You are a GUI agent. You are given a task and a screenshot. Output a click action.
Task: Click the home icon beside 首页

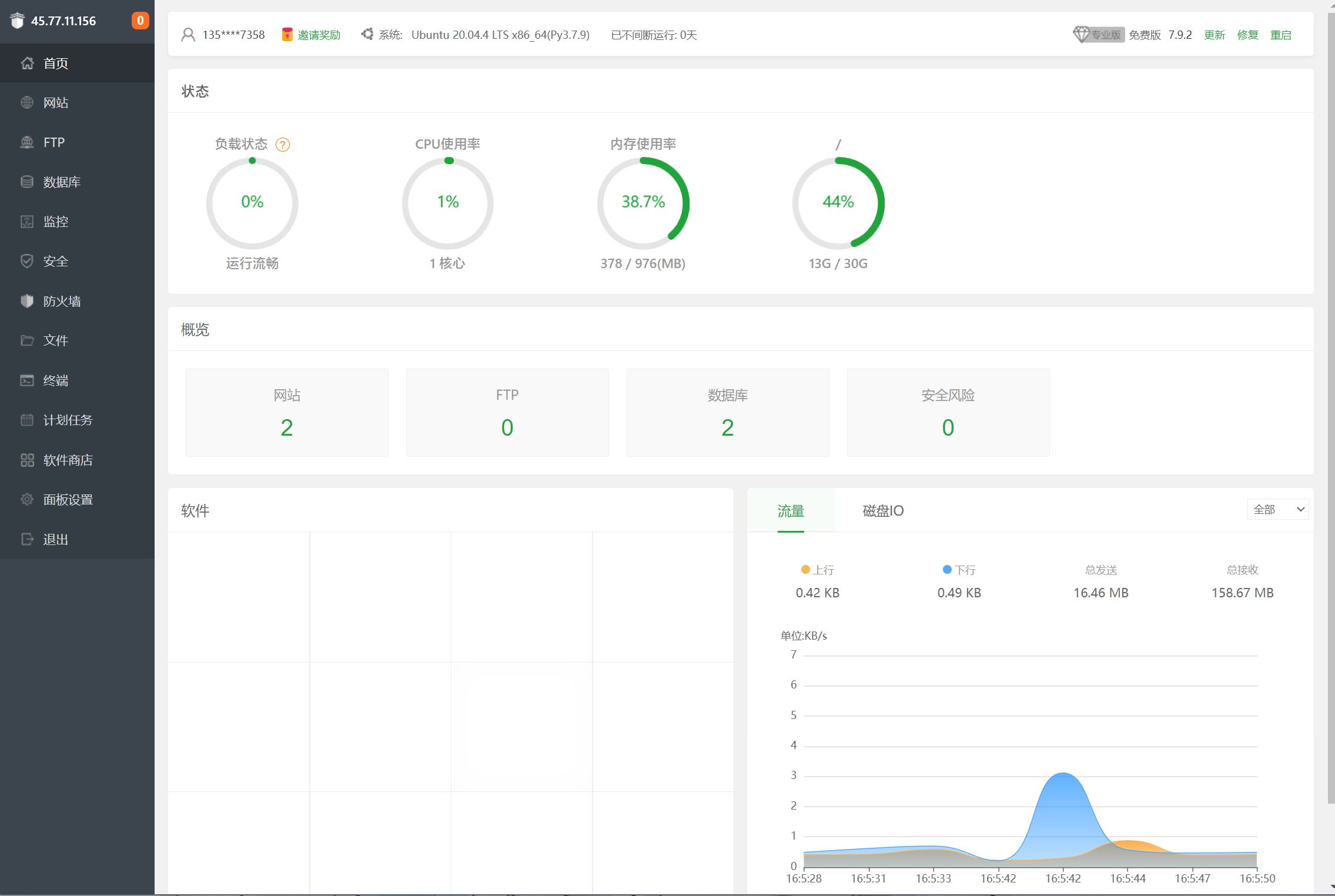pyautogui.click(x=27, y=63)
